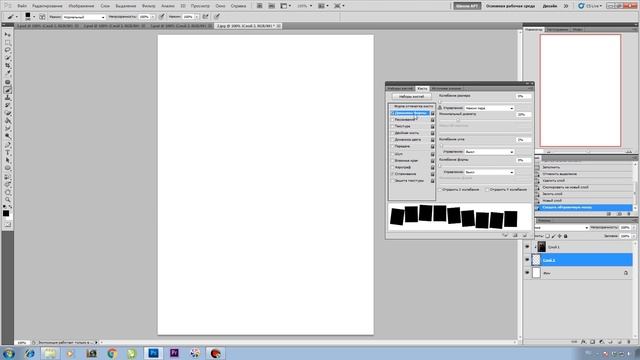This screenshot has width=640, height=360.
Task: Click the lock icon beside Текстура
Action: pos(432,127)
